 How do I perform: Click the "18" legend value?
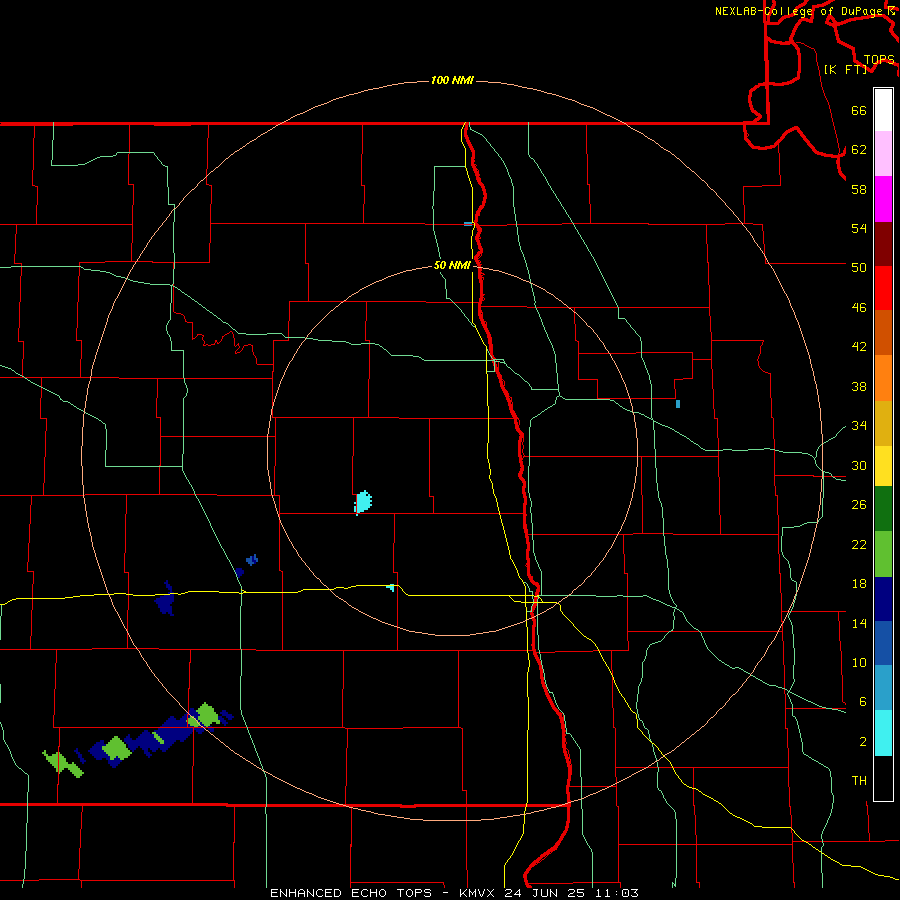[859, 584]
